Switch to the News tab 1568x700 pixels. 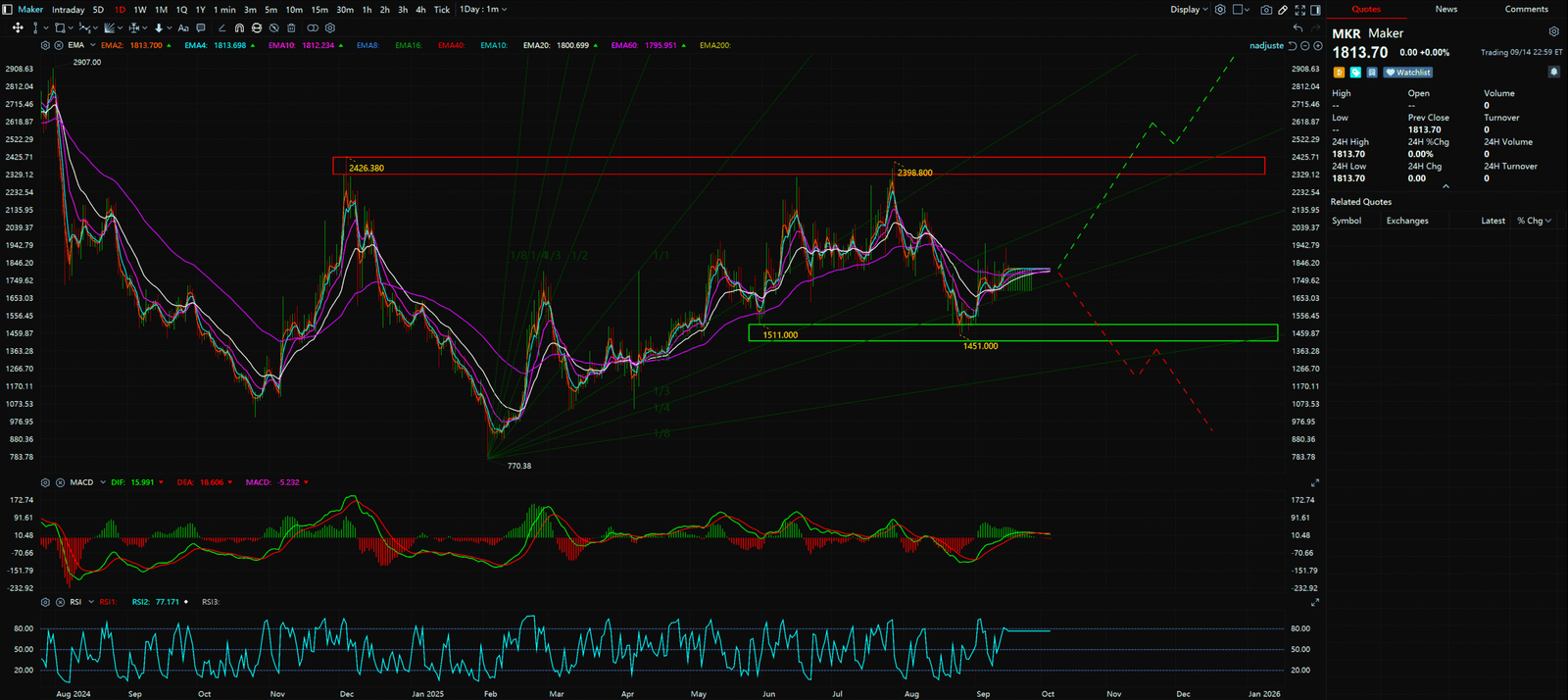1445,9
